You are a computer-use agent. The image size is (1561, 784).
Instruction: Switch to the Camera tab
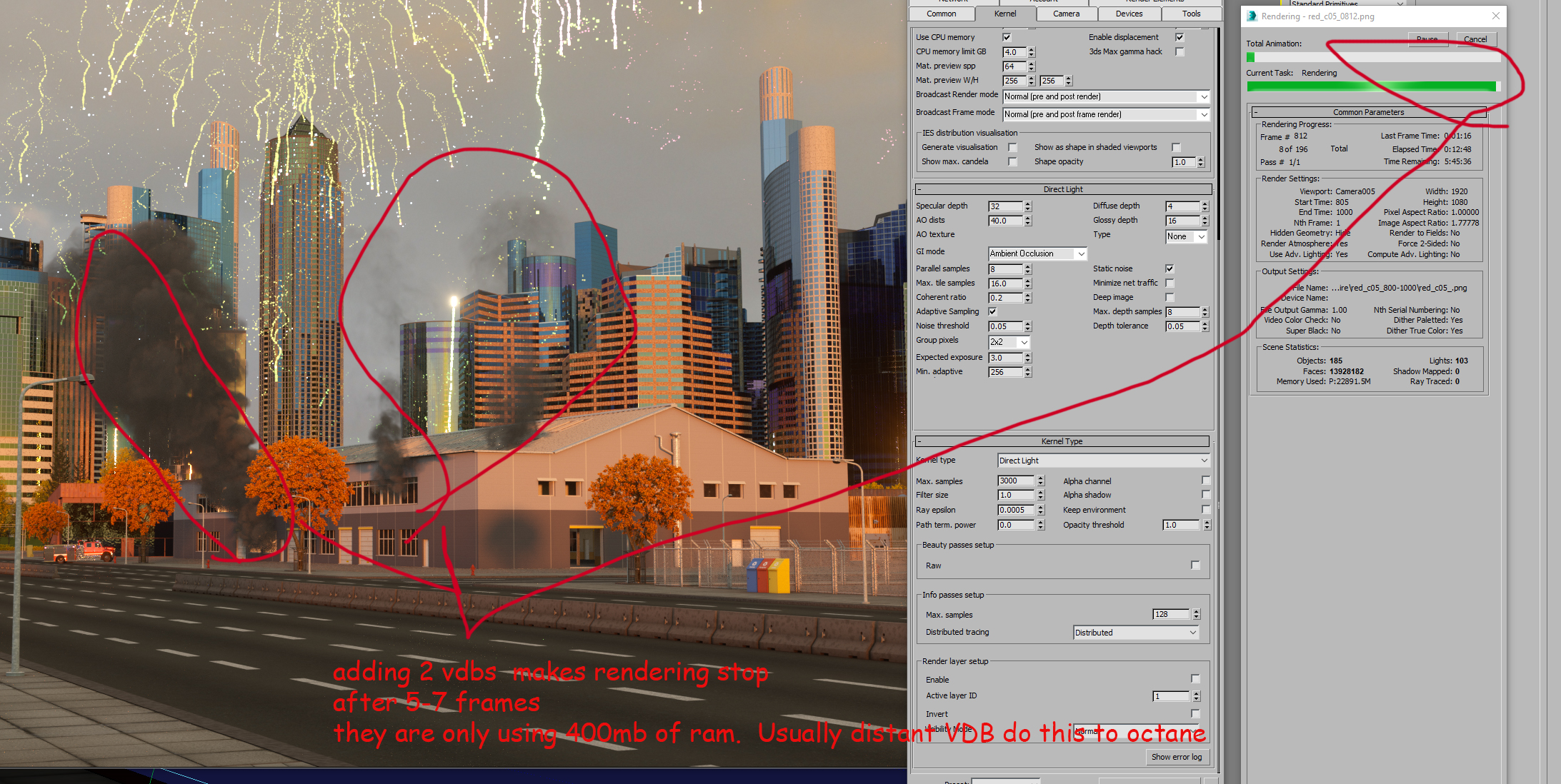pos(1066,14)
